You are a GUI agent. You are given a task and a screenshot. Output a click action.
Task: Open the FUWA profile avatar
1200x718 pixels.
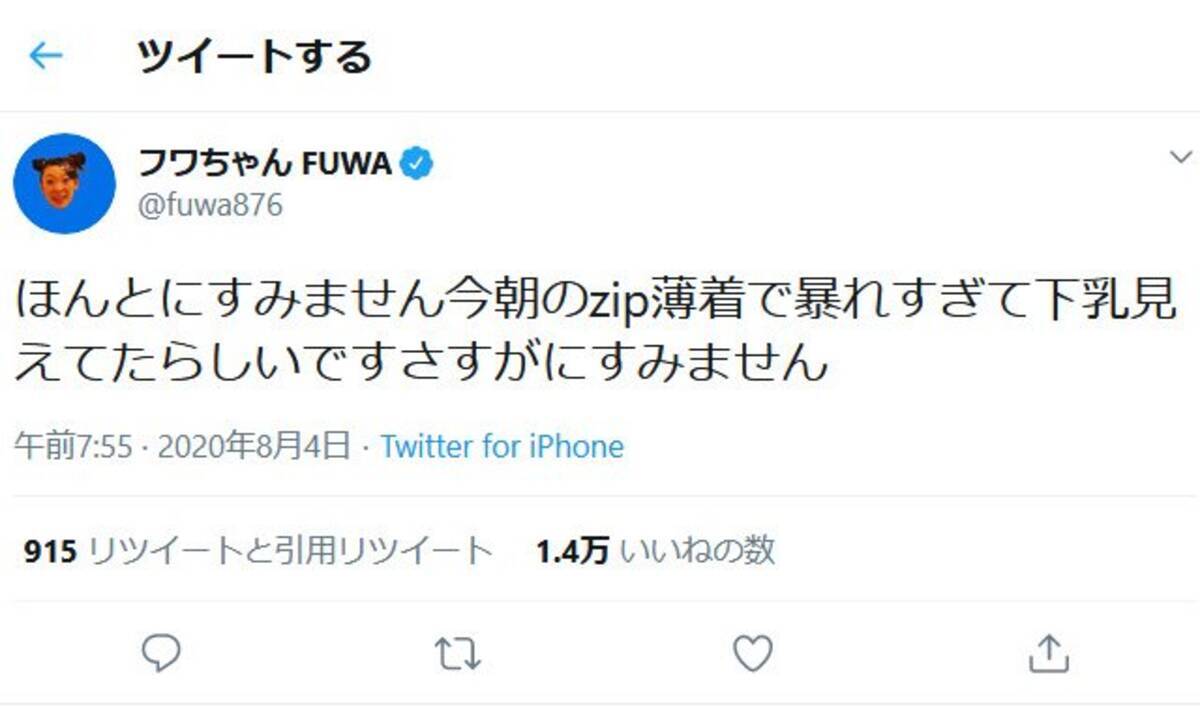(64, 183)
